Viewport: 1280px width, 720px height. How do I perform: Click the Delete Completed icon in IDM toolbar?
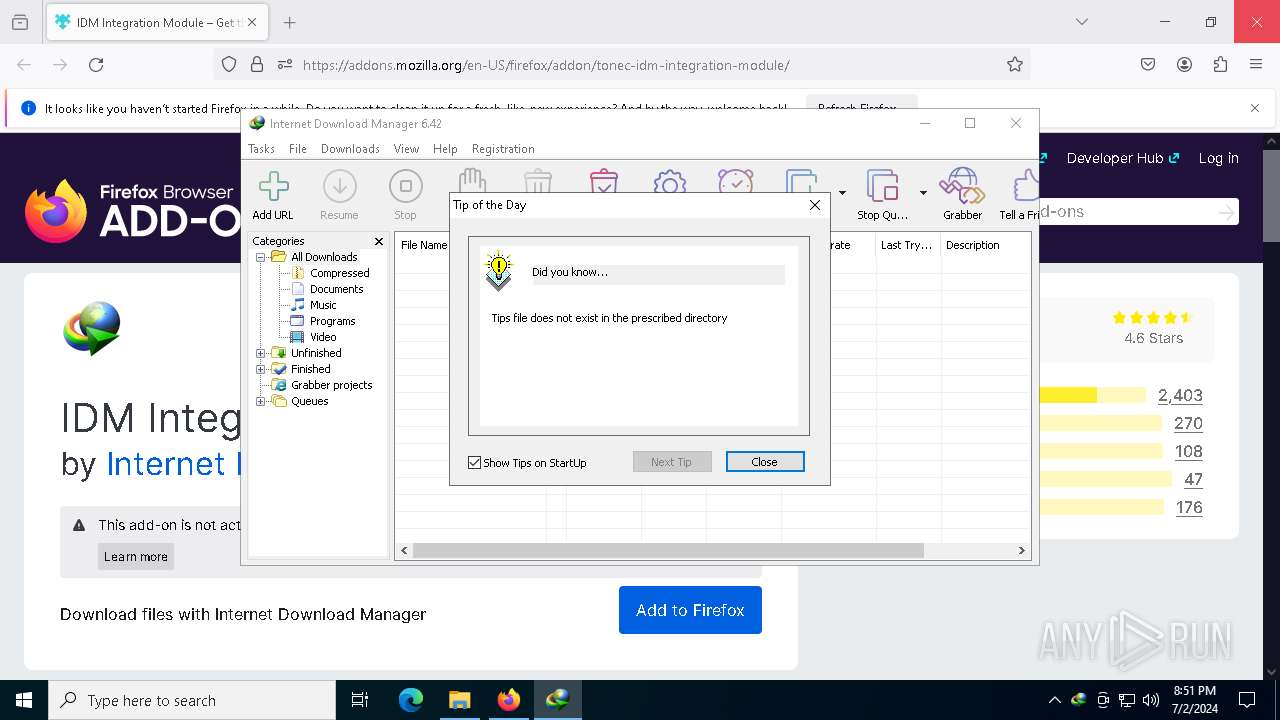point(604,180)
